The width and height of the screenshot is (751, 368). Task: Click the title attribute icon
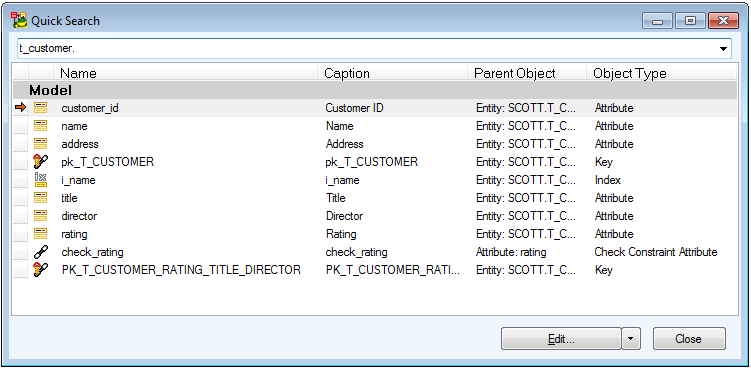[x=41, y=198]
